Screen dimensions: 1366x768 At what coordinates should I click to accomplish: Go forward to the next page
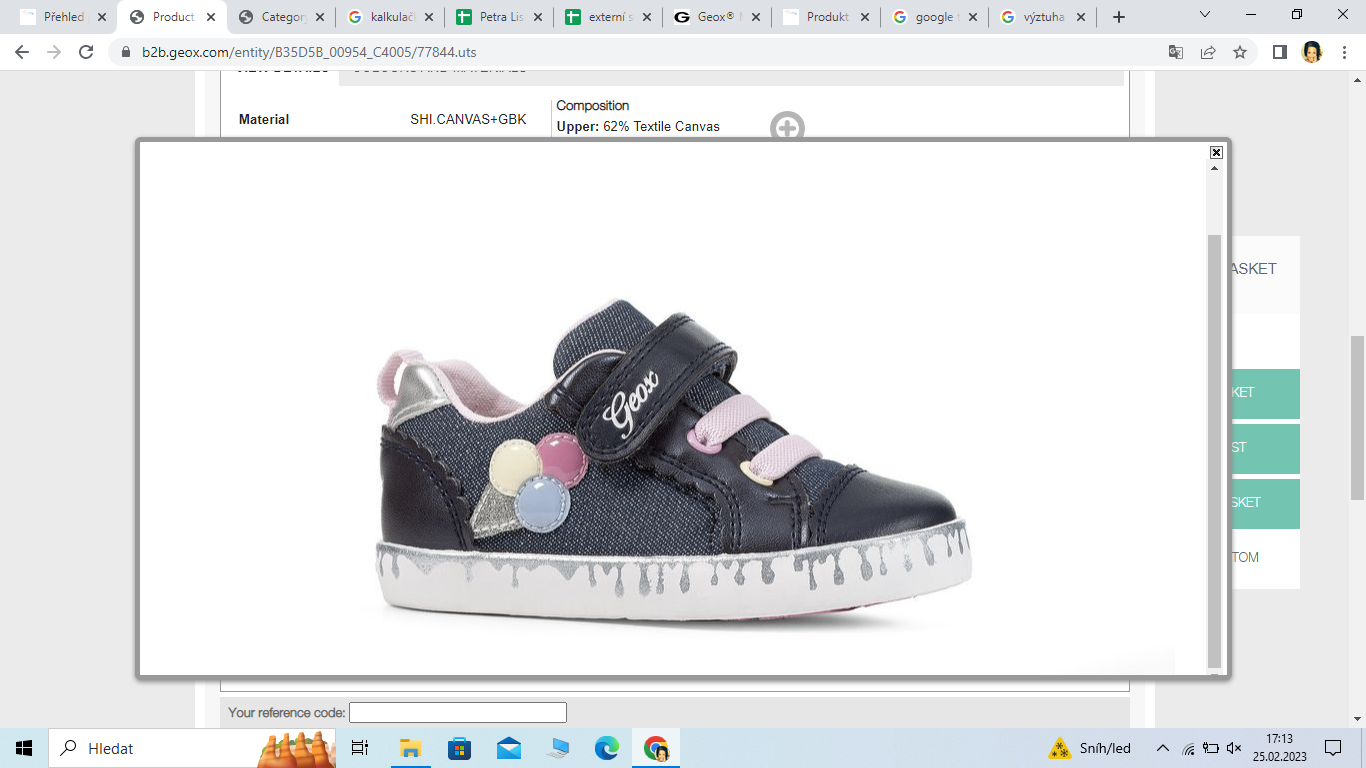pos(54,52)
